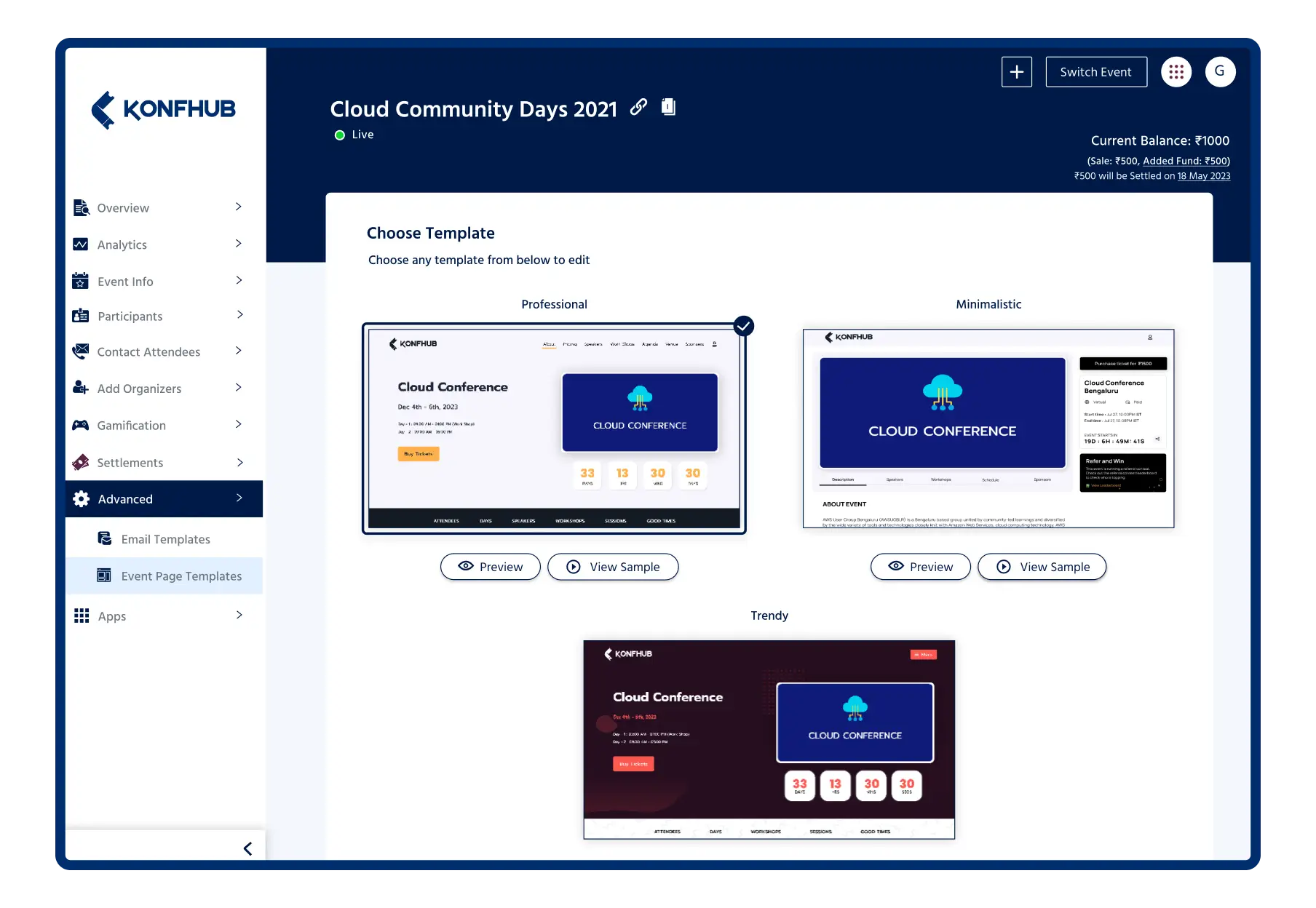Expand the Gamification chevron
1316x908 pixels.
point(239,424)
